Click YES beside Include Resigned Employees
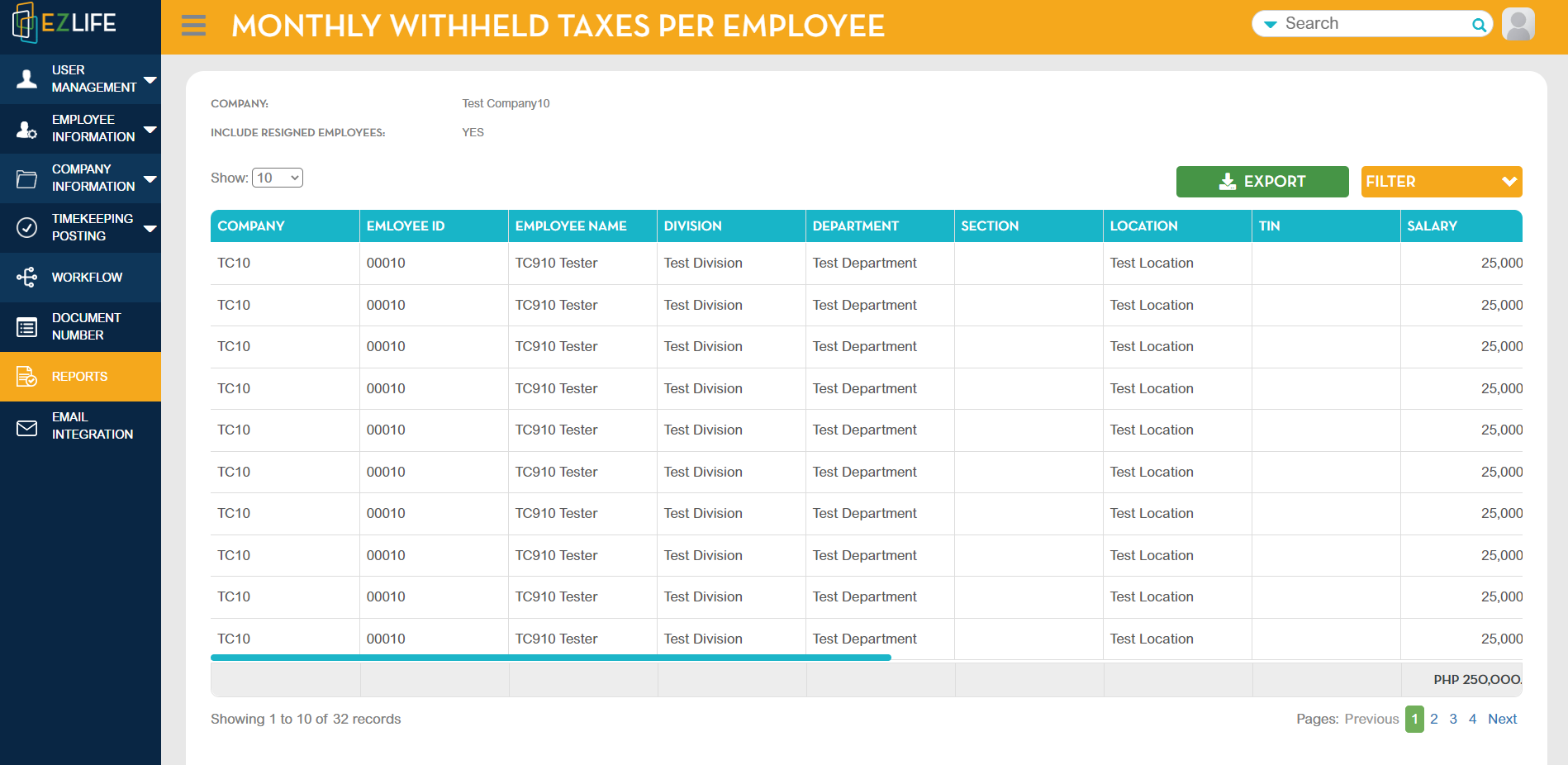1568x765 pixels. coord(473,132)
